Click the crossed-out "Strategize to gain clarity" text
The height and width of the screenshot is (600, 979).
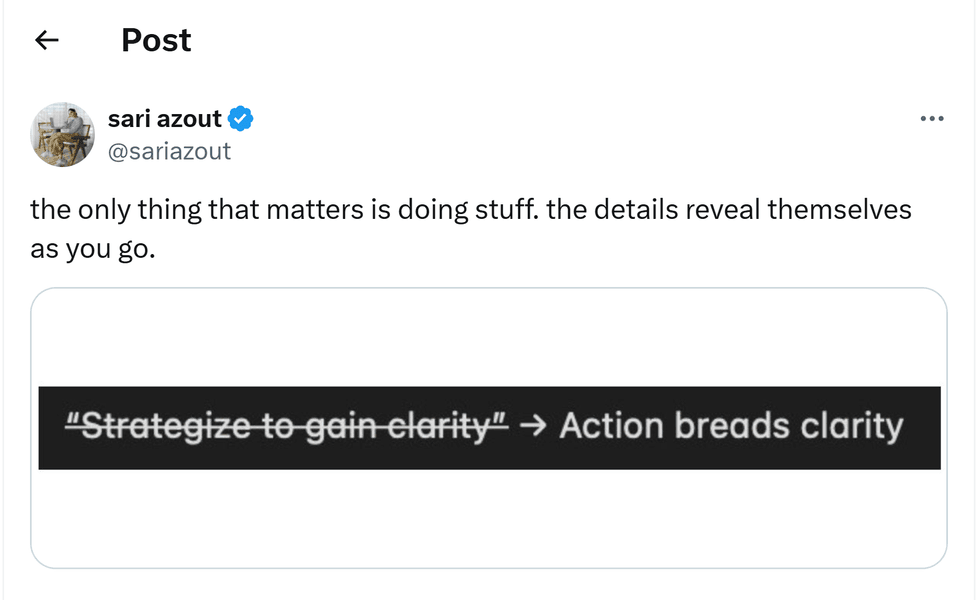coord(287,427)
